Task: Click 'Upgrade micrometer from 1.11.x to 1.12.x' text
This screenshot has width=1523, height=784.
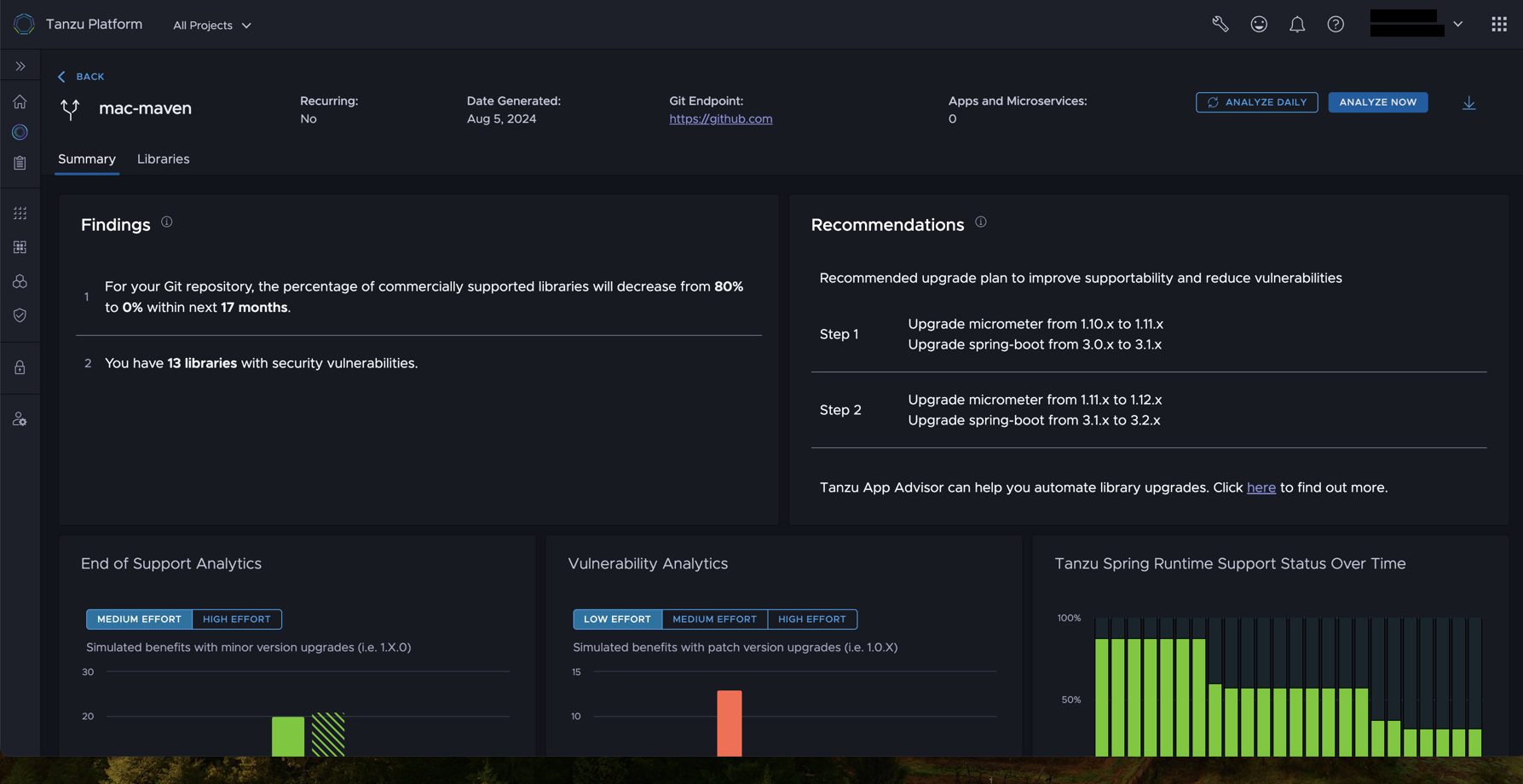Action: click(x=1035, y=400)
